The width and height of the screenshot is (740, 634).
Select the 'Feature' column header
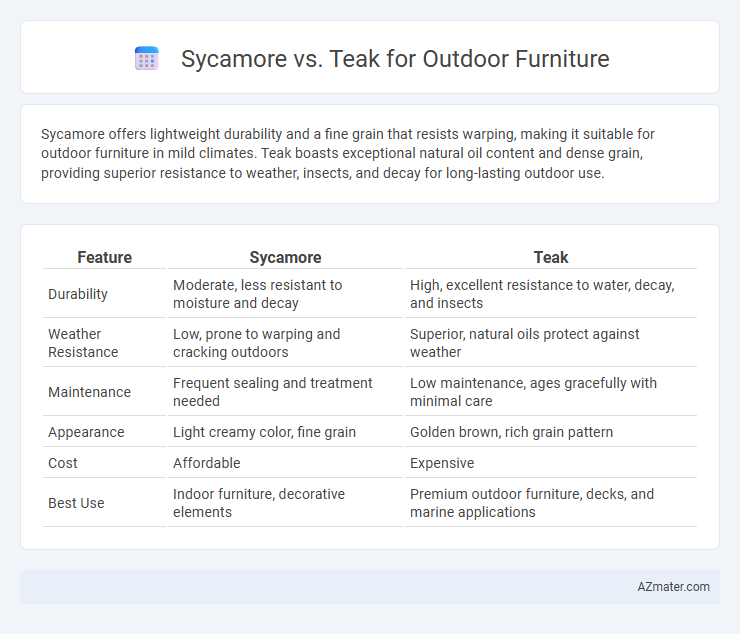[x=104, y=257]
